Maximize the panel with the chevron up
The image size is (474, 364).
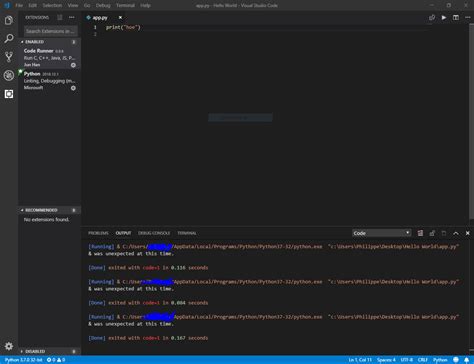(456, 233)
